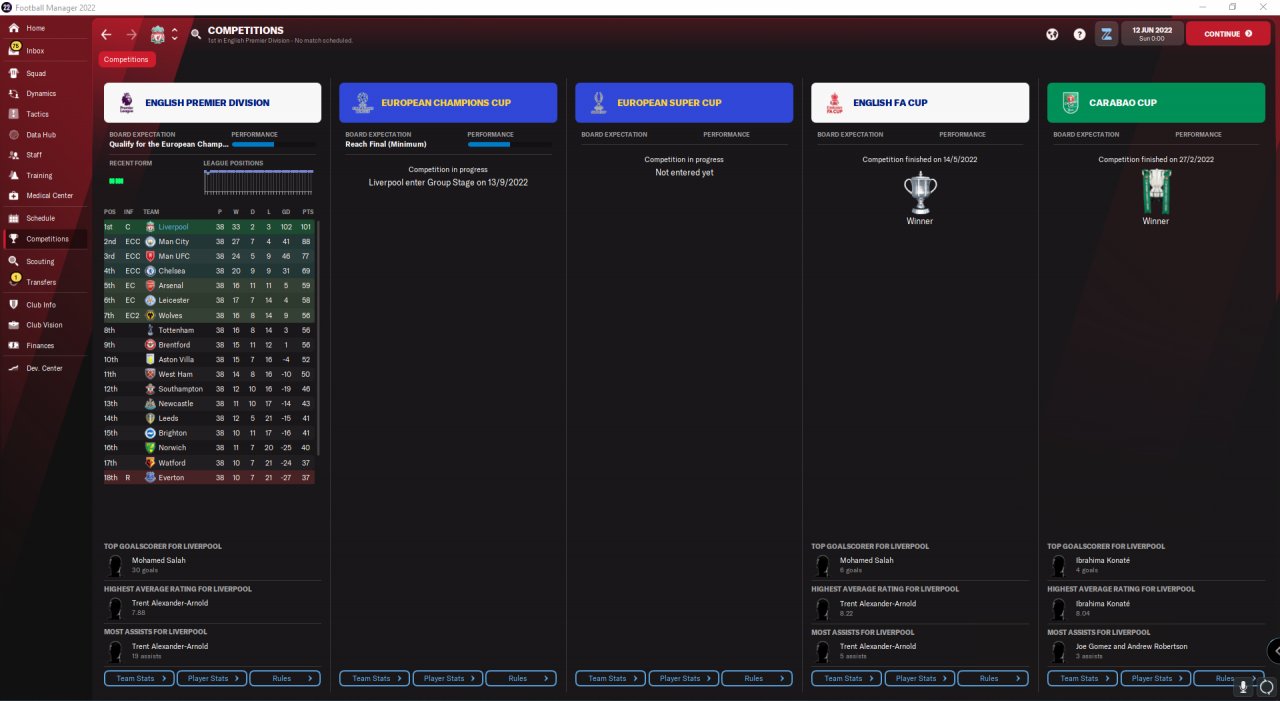Click the FA Cup winner trophy image
Viewport: 1280px width, 701px height.
coord(920,192)
